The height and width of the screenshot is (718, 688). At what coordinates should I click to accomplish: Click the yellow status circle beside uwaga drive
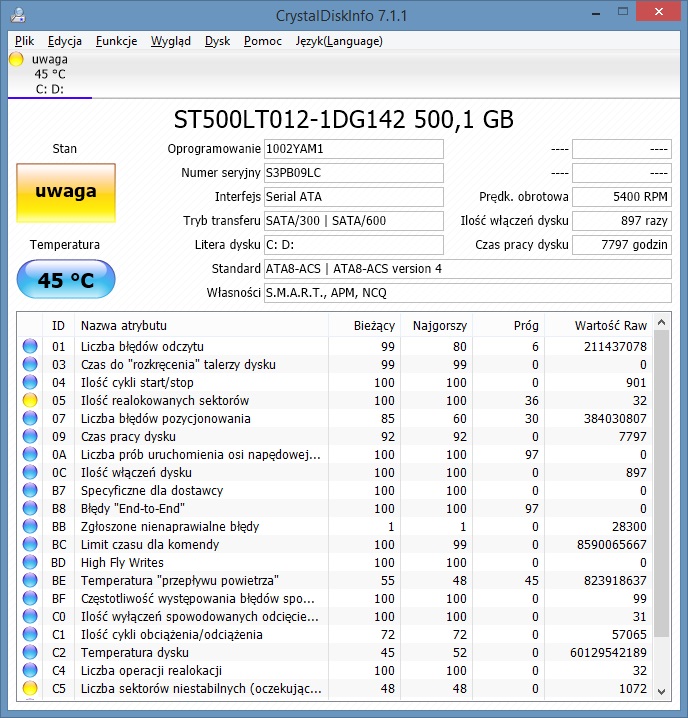click(16, 60)
